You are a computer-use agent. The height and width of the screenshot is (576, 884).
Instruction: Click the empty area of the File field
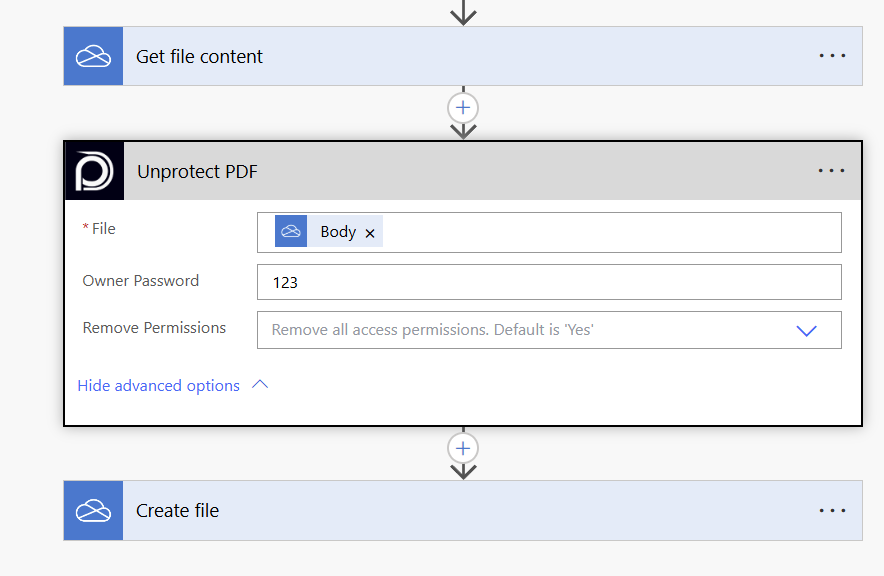coord(610,232)
